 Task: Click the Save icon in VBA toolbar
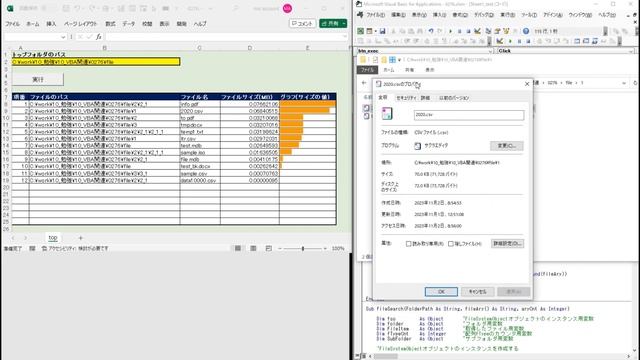(x=382, y=31)
